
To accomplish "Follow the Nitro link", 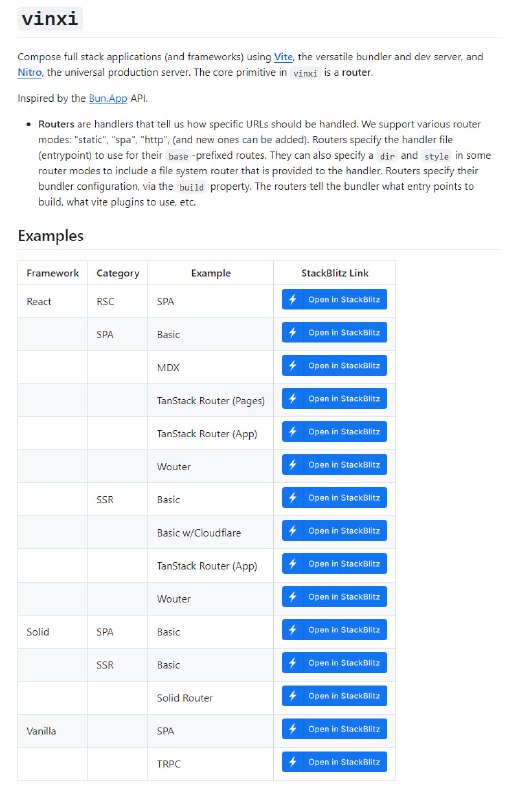I will tap(30, 72).
